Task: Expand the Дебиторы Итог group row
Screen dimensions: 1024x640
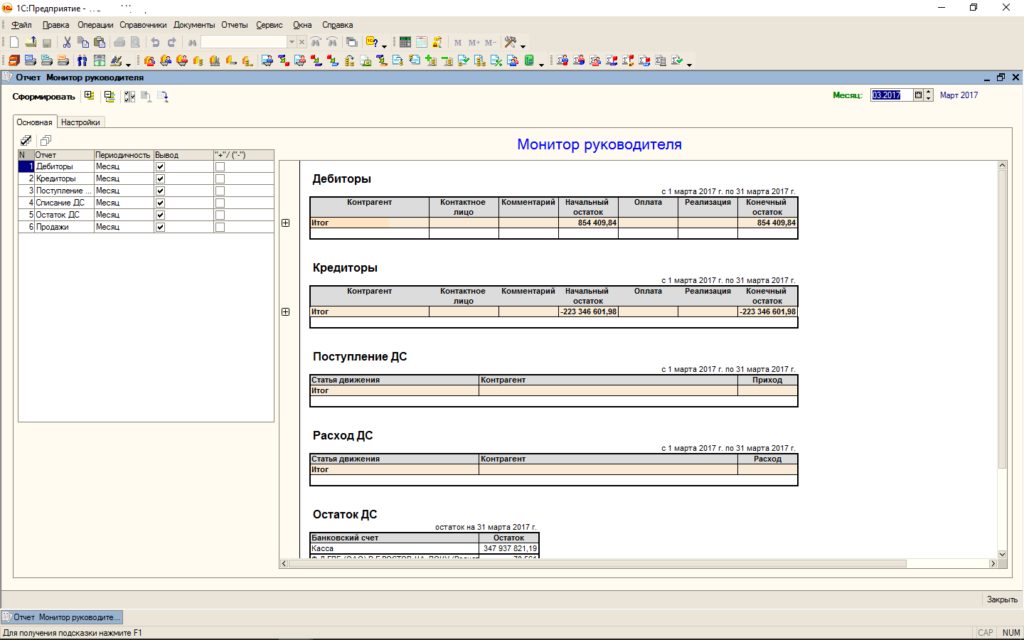Action: (x=286, y=223)
